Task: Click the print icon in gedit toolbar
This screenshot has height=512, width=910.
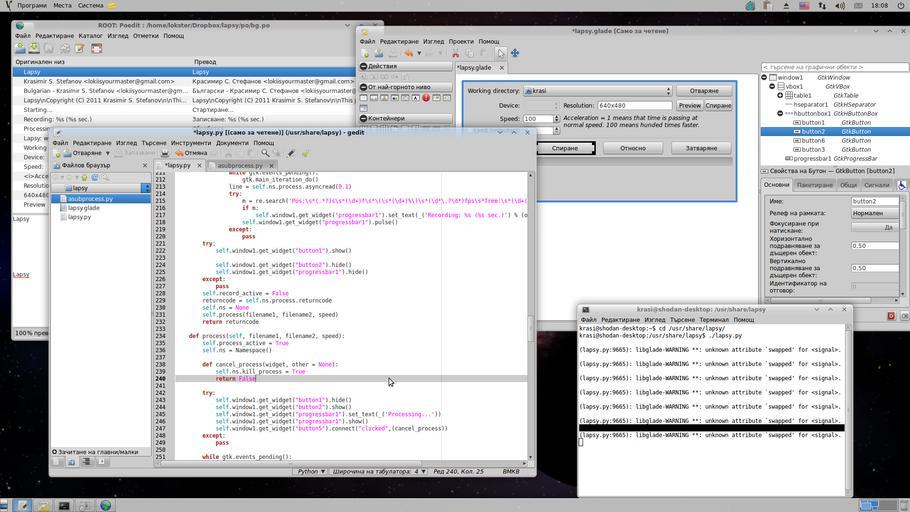Action: (165, 153)
